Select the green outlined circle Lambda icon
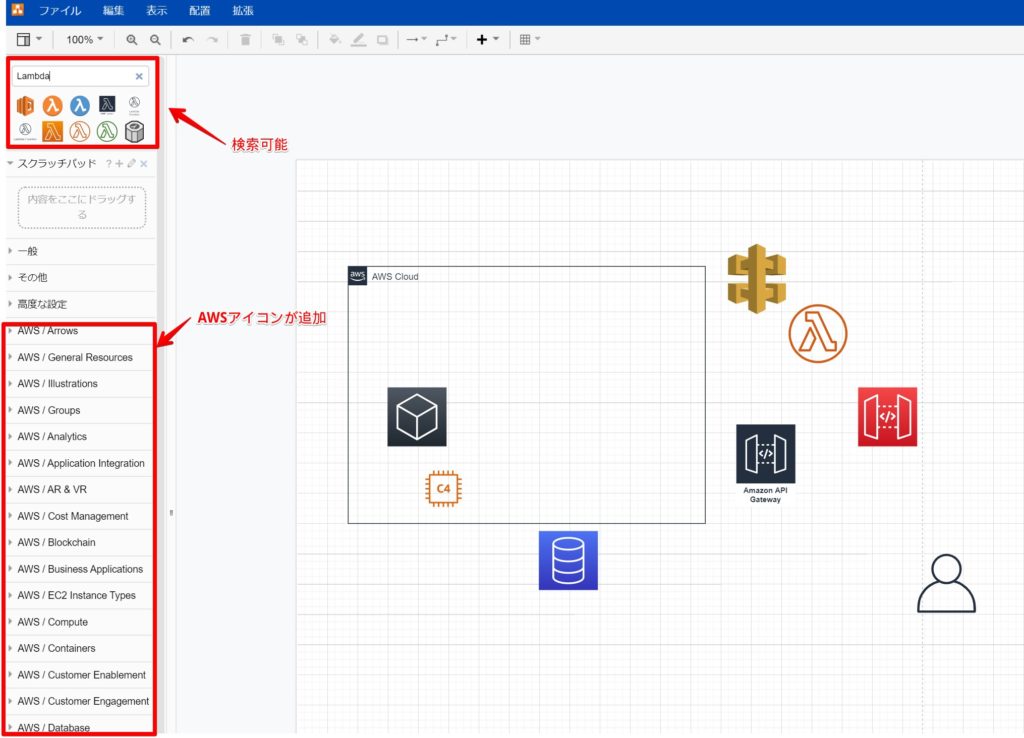 107,131
